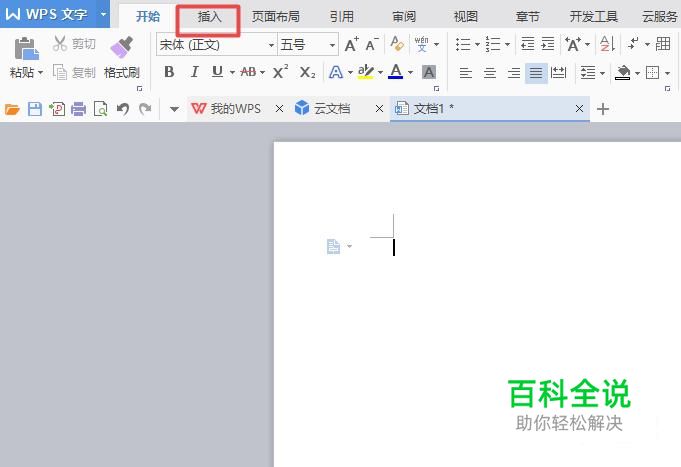
Task: Open bullet list style dropdown
Action: point(477,44)
